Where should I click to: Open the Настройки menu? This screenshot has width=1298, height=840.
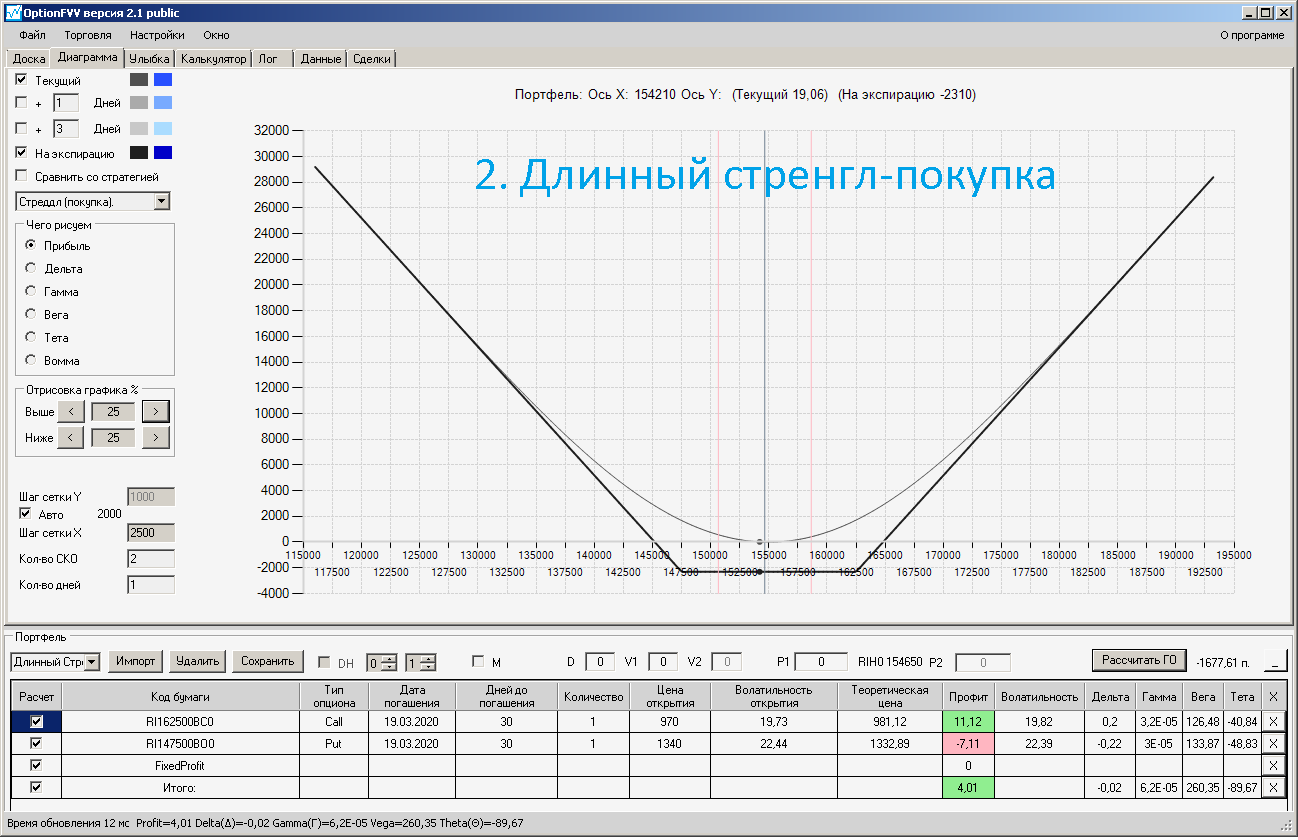[x=157, y=35]
